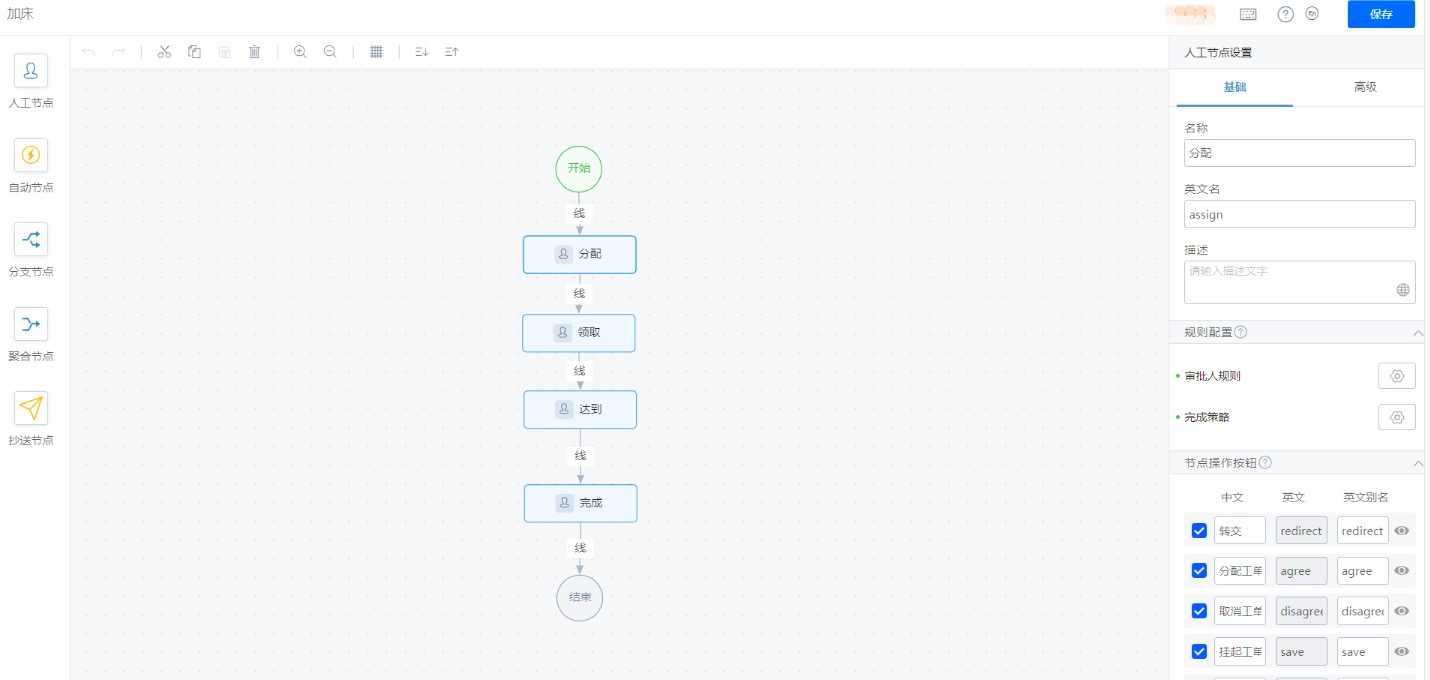
Task: Toggle the grid display icon
Action: pos(376,51)
